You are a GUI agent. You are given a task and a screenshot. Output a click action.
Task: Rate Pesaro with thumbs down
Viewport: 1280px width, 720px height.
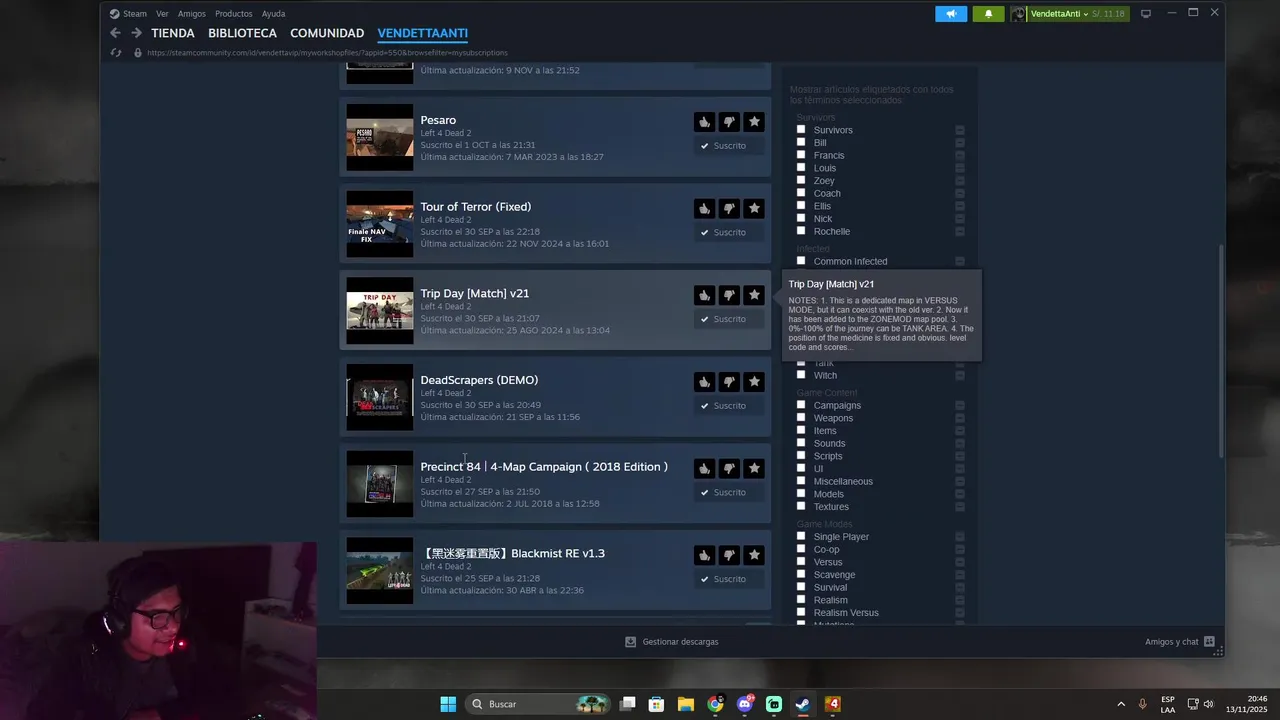point(729,122)
